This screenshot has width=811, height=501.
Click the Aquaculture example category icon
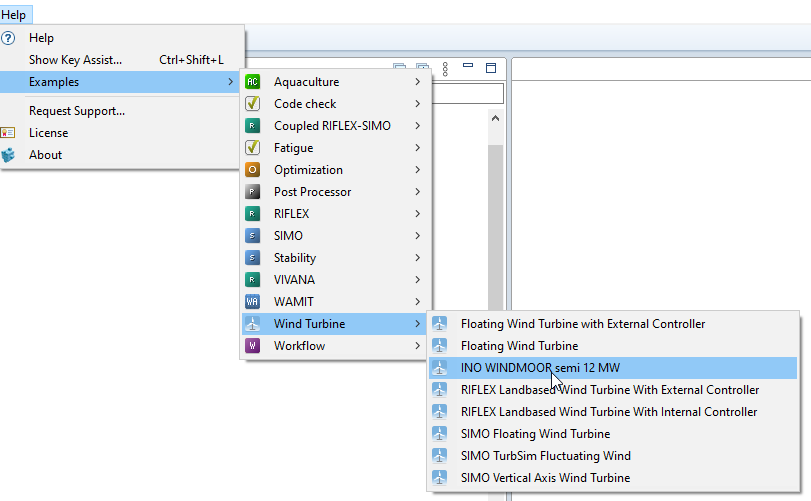tap(253, 82)
